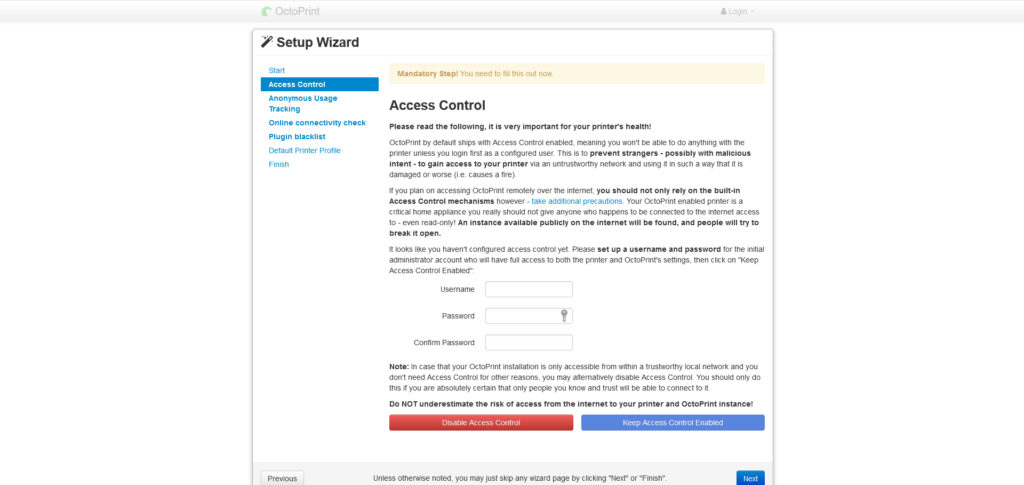Click the OctoPrint logo icon
This screenshot has height=485, width=1024.
coord(266,11)
